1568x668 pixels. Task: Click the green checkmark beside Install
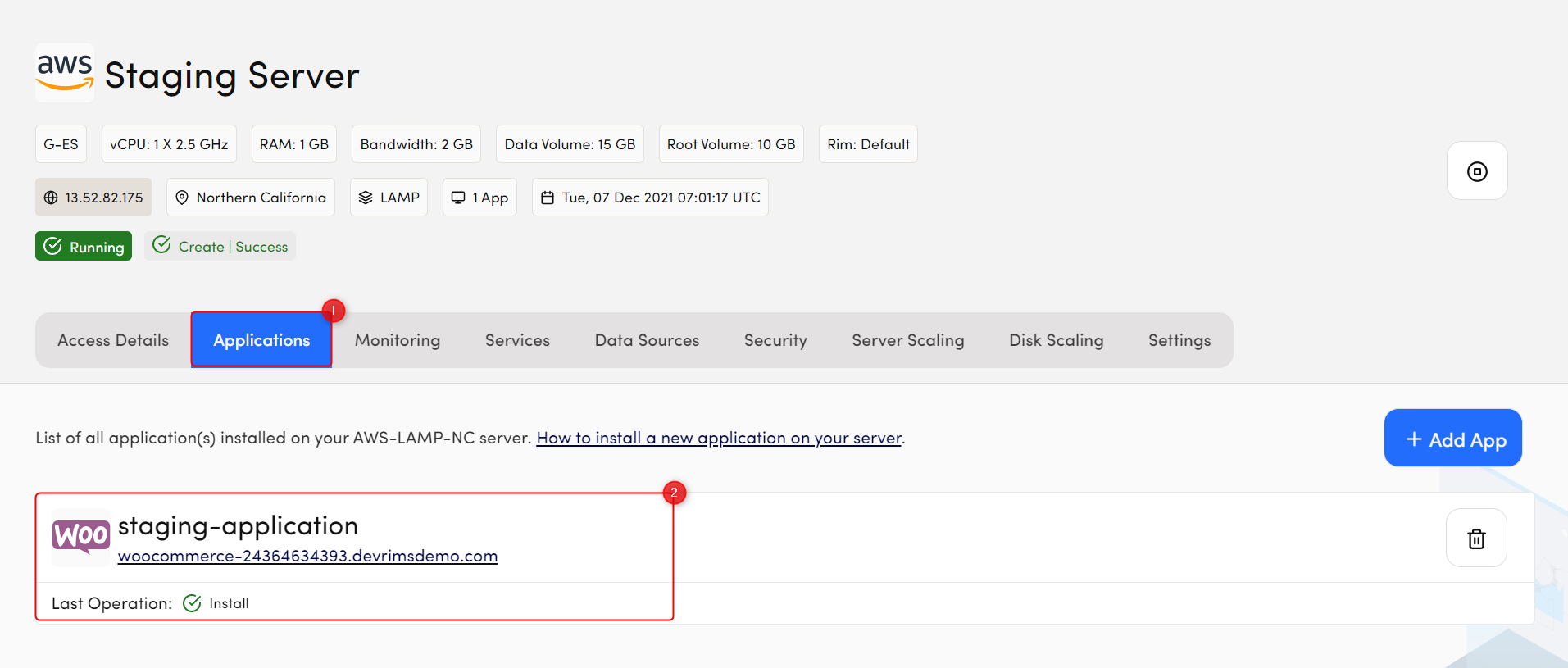[192, 603]
